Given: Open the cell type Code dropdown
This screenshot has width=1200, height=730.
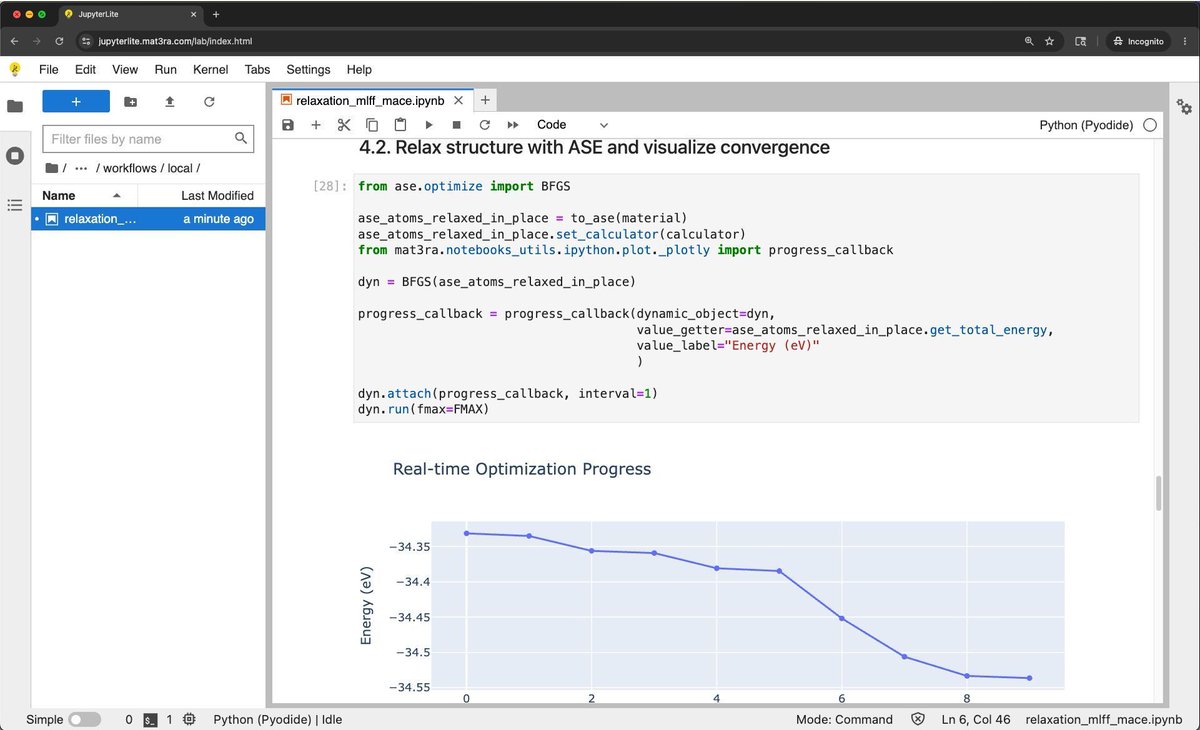Looking at the screenshot, I should click(x=572, y=125).
